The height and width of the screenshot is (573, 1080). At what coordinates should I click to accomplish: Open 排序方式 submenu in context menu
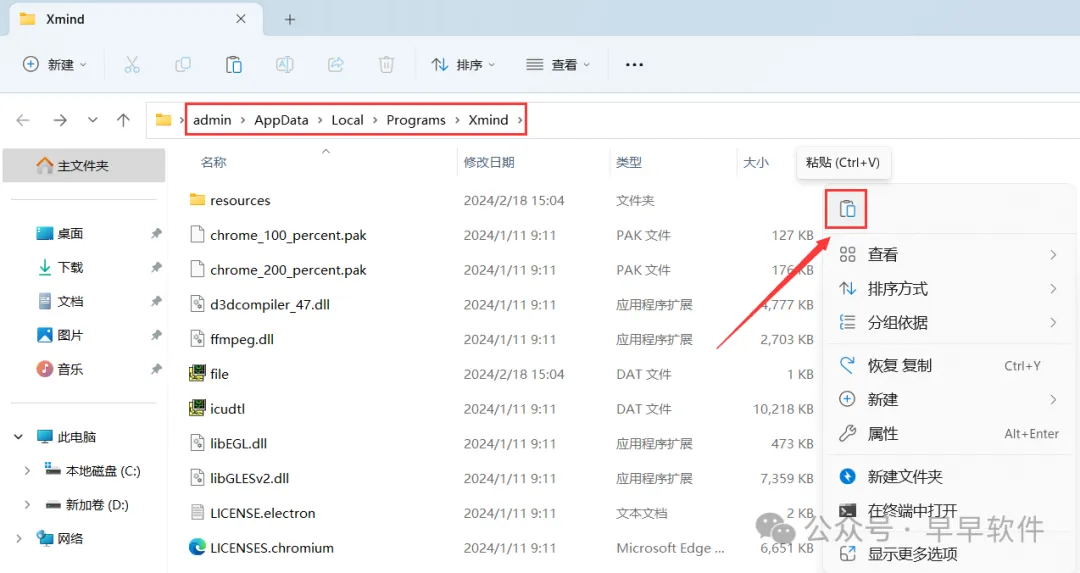[949, 289]
